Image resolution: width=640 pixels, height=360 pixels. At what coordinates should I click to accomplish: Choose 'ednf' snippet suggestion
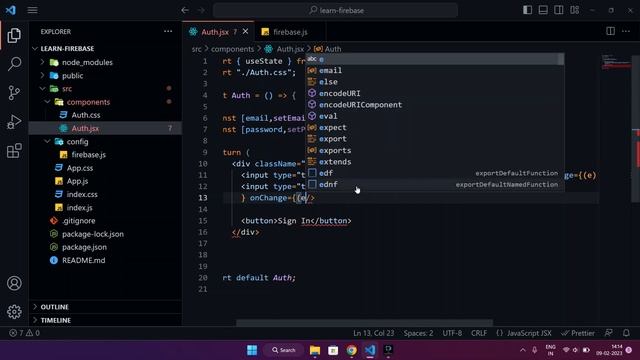(x=435, y=184)
